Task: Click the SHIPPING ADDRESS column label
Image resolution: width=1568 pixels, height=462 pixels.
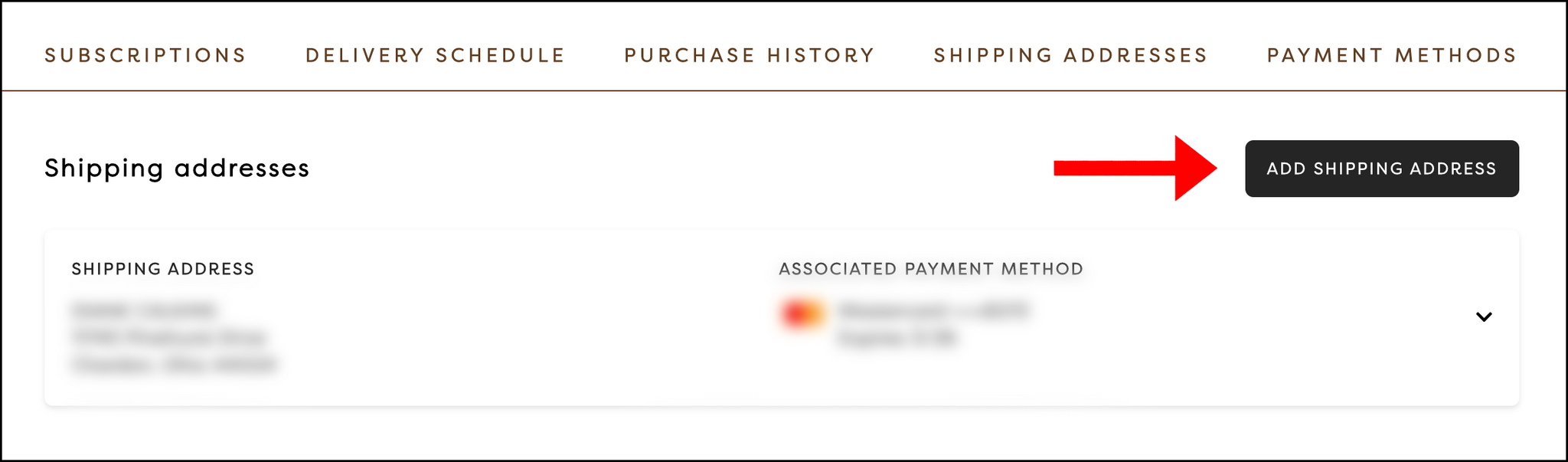Action: pos(163,269)
